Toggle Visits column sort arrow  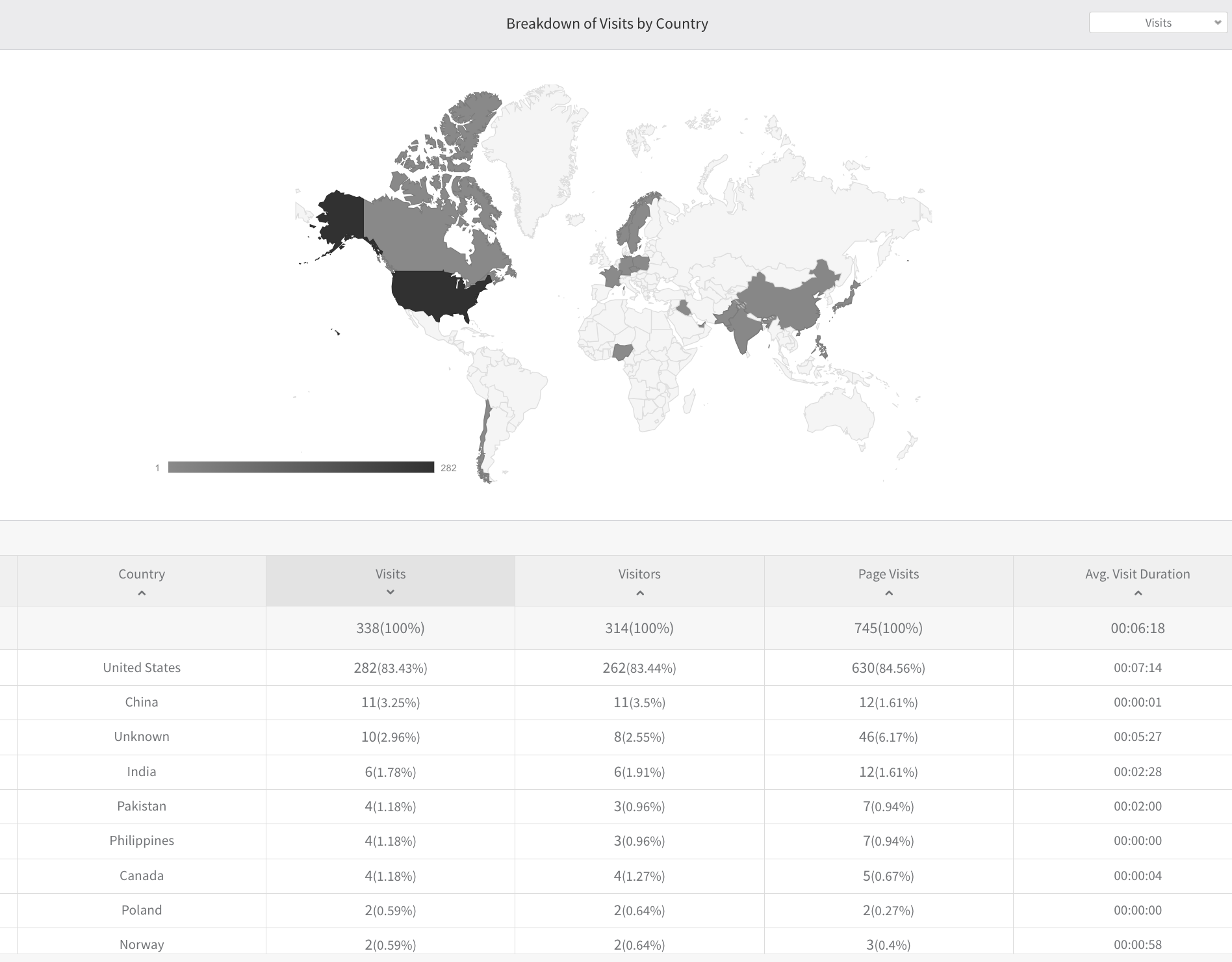point(391,592)
